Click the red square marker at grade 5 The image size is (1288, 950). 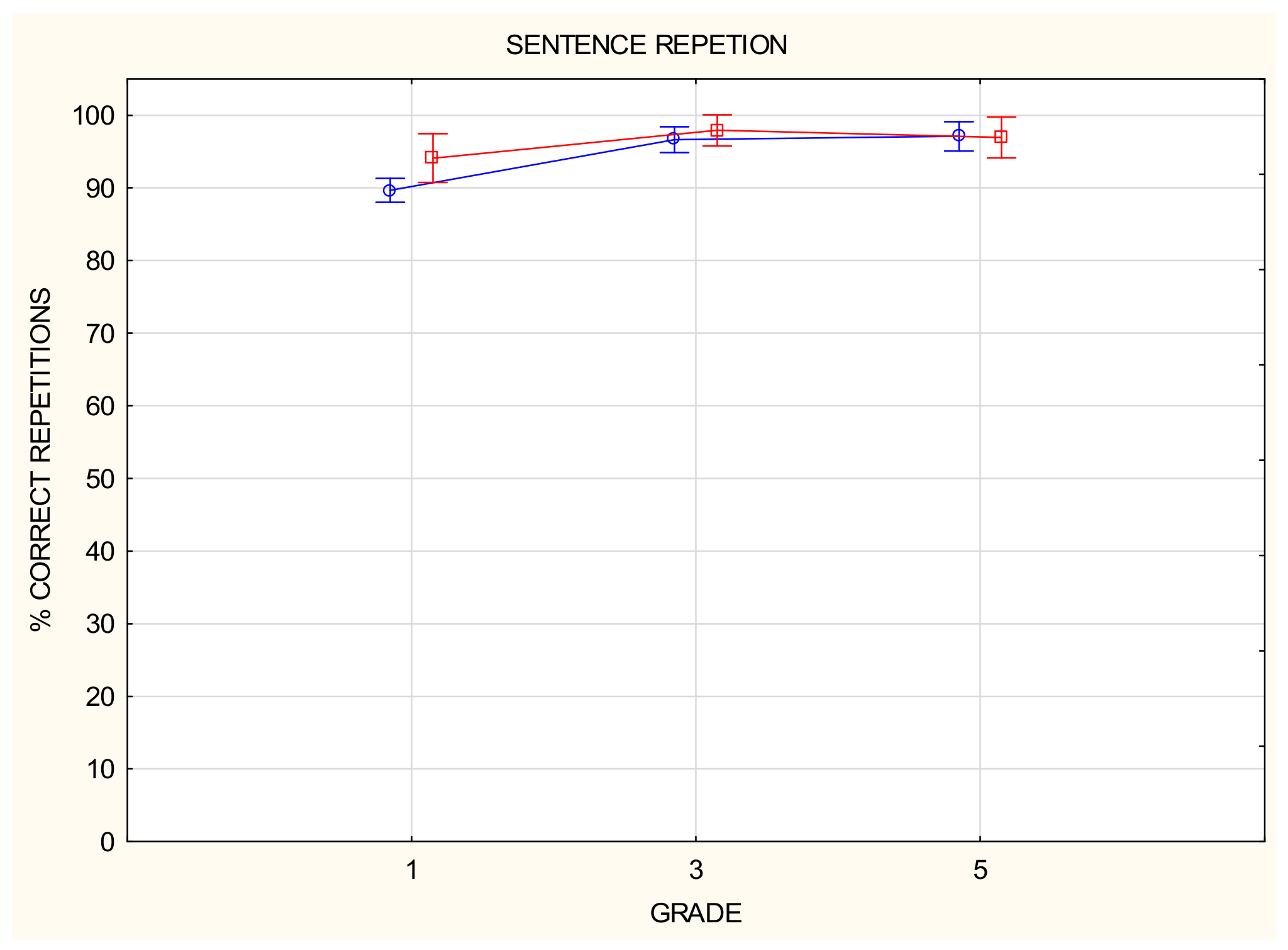pyautogui.click(x=1001, y=137)
